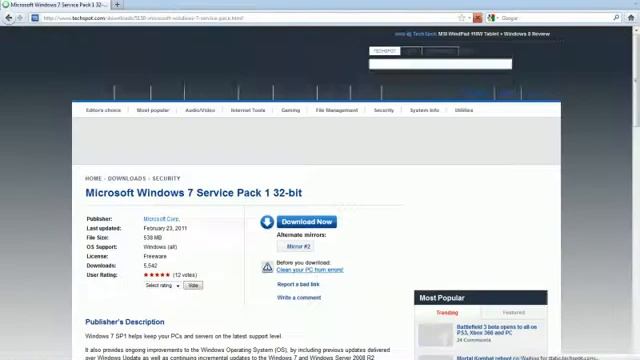Image resolution: width=640 pixels, height=360 pixels.
Task: Click the magnifier icon in browser search box
Action: [x=616, y=18]
